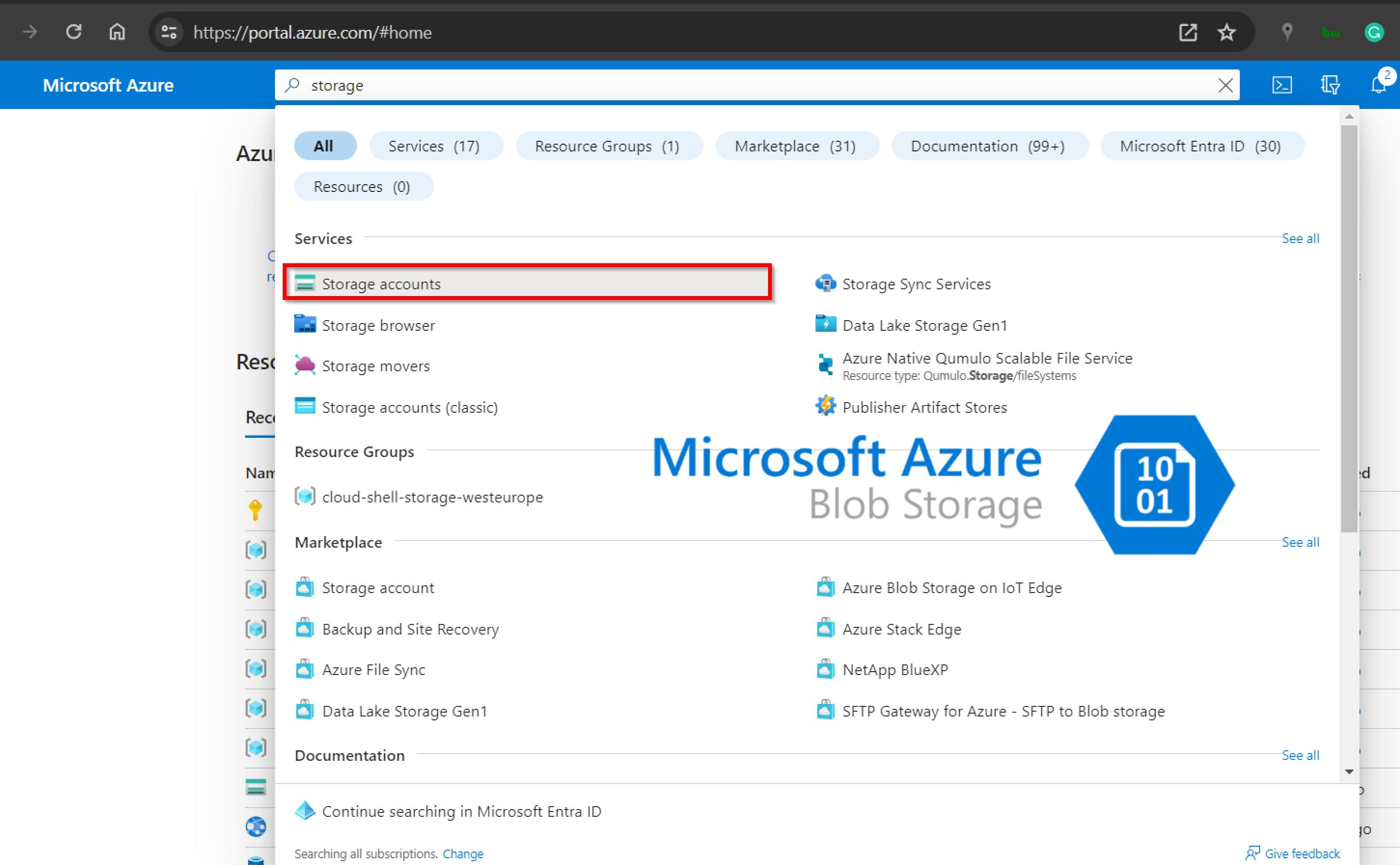The height and width of the screenshot is (865, 1400).
Task: Click the Change subscriptions link
Action: (x=463, y=853)
